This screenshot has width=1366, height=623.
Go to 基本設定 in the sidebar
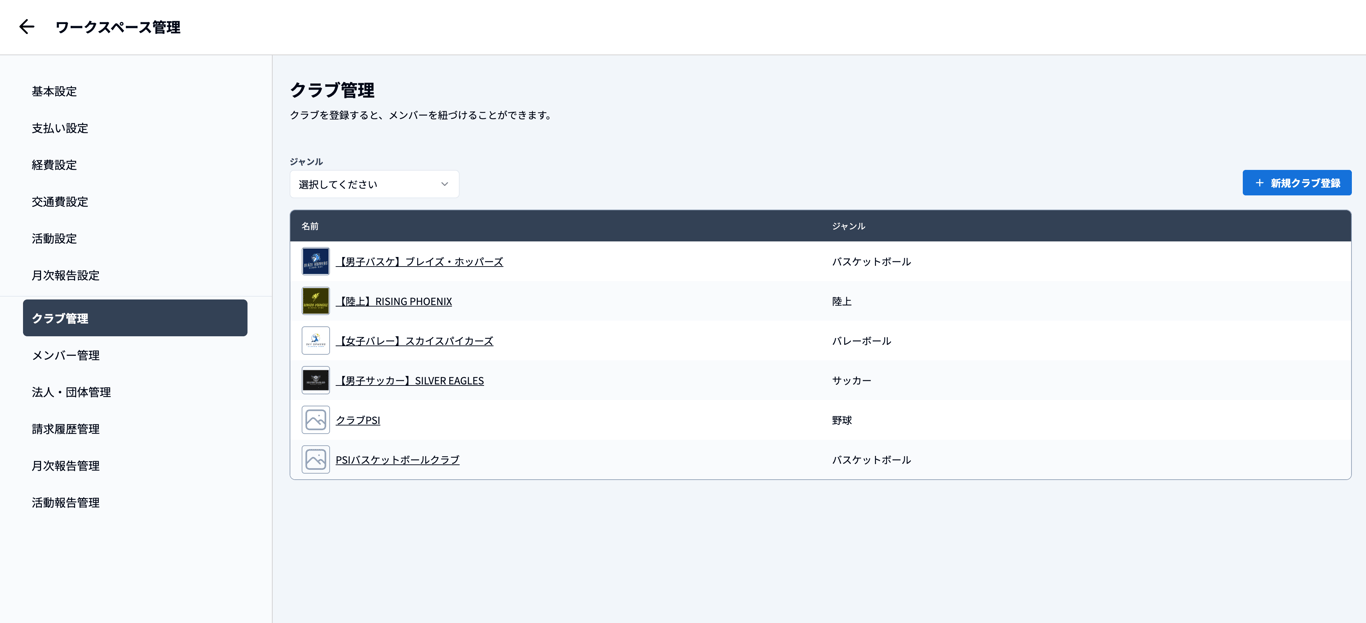pyautogui.click(x=54, y=91)
